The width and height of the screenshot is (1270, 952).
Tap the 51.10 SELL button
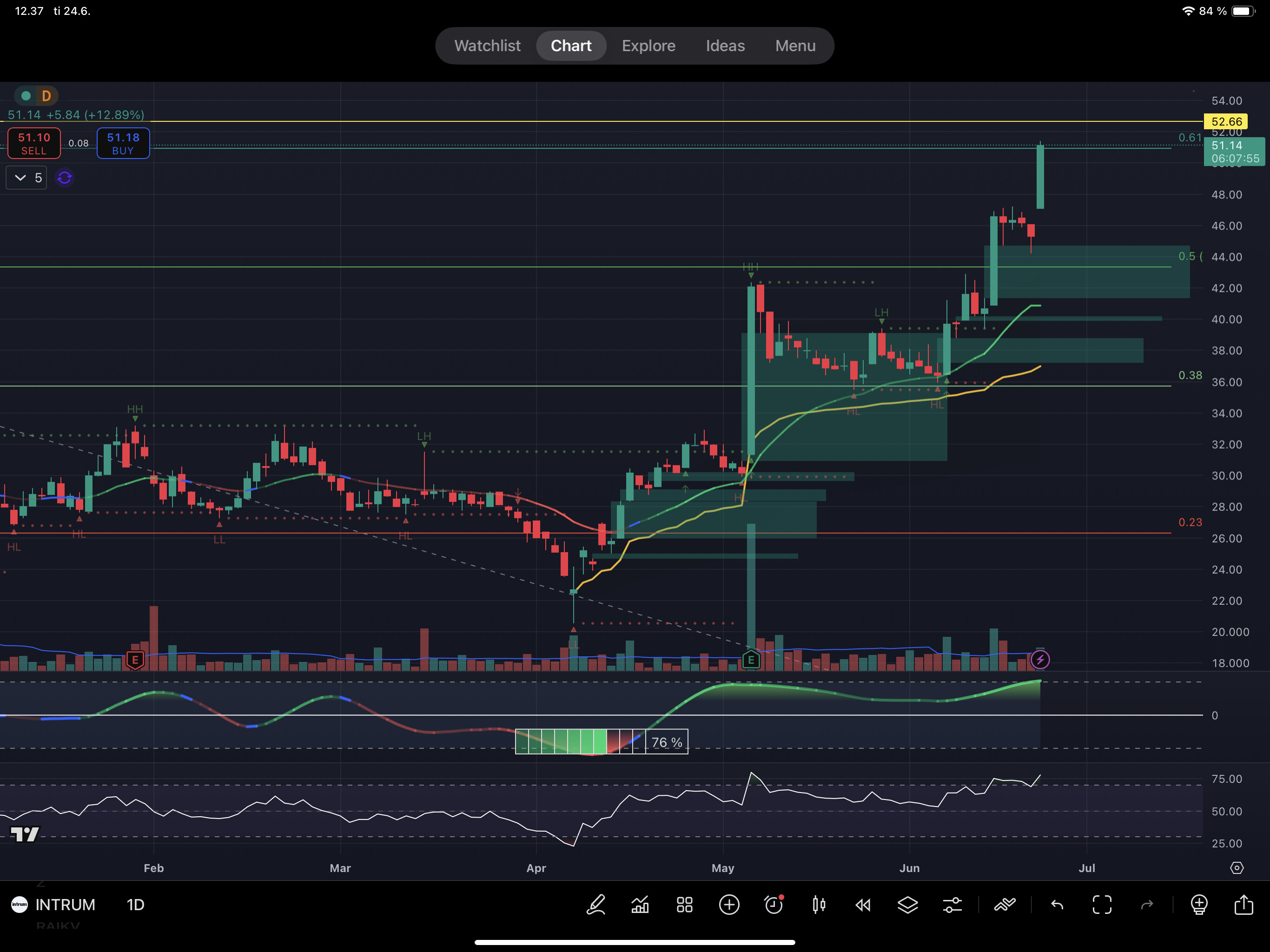click(x=34, y=143)
